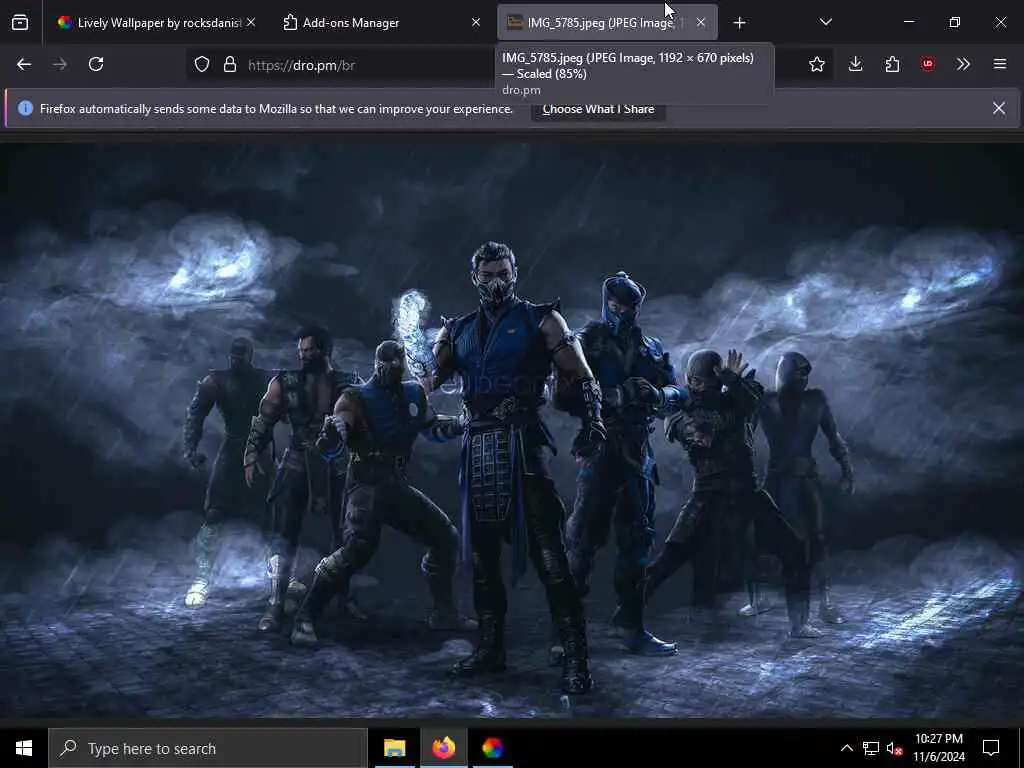Reload the current page
Viewport: 1024px width, 768px height.
tap(96, 64)
